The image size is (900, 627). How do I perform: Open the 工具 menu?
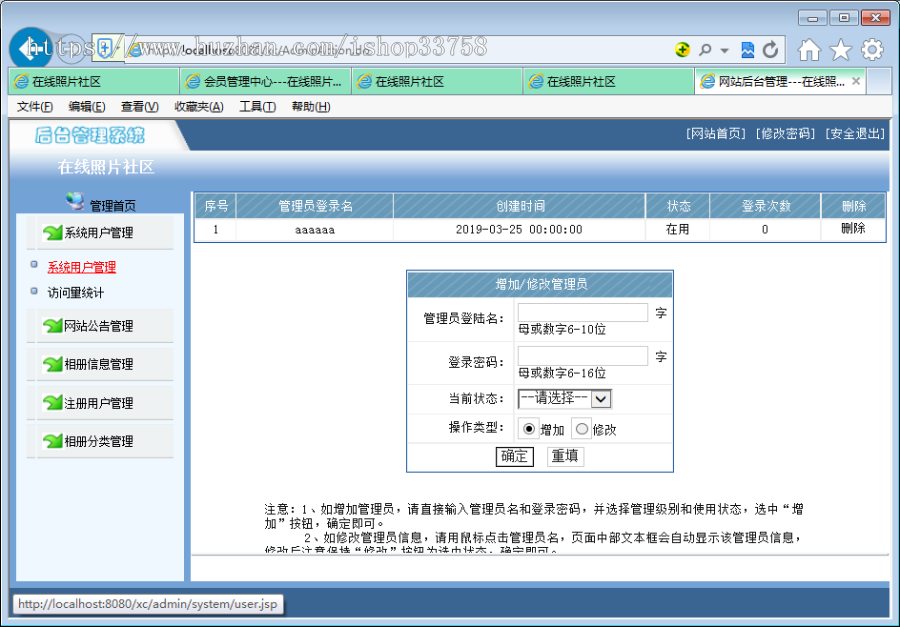[257, 107]
